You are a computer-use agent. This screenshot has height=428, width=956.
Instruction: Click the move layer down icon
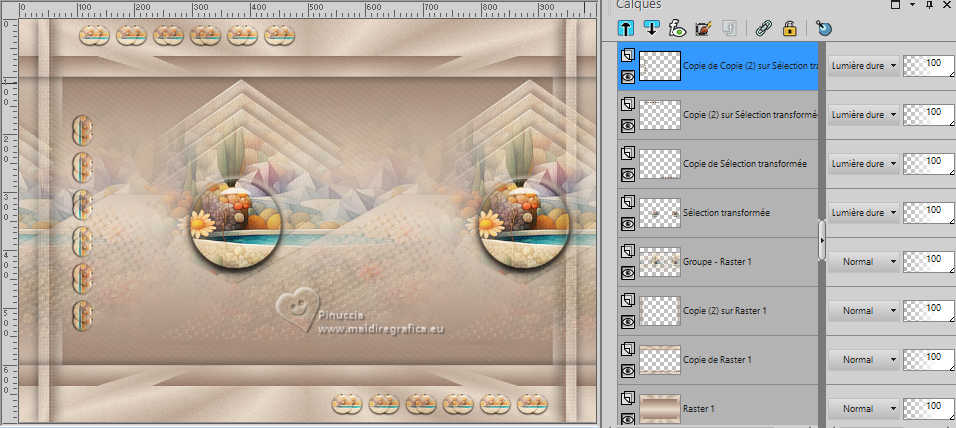(651, 27)
